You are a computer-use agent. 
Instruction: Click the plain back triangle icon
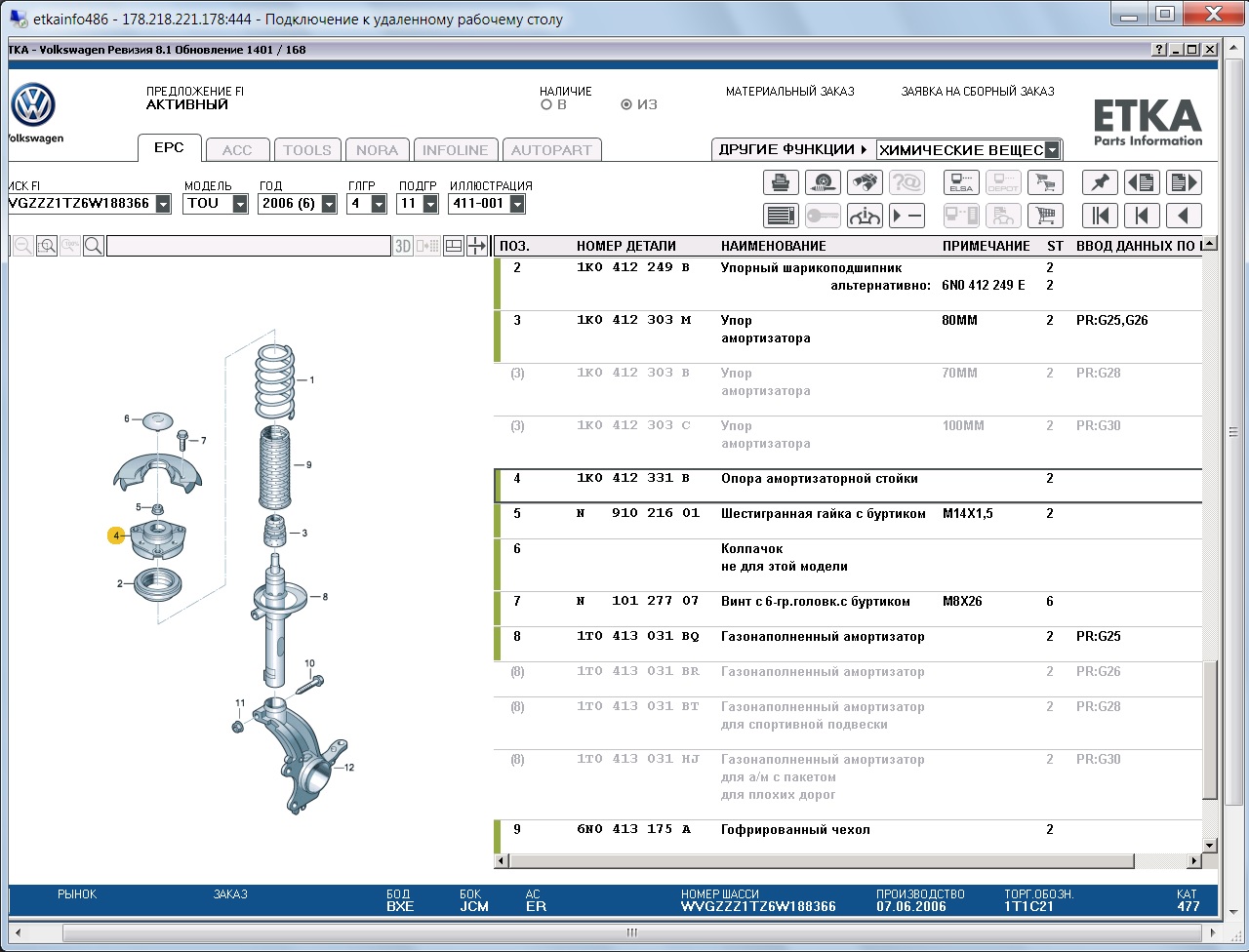click(1184, 216)
